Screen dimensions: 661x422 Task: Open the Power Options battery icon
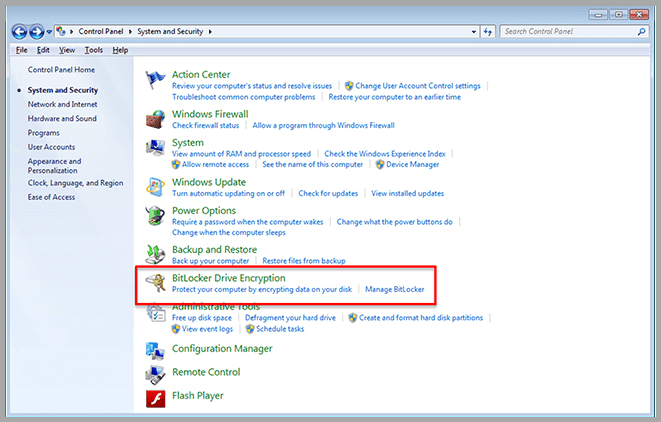155,216
